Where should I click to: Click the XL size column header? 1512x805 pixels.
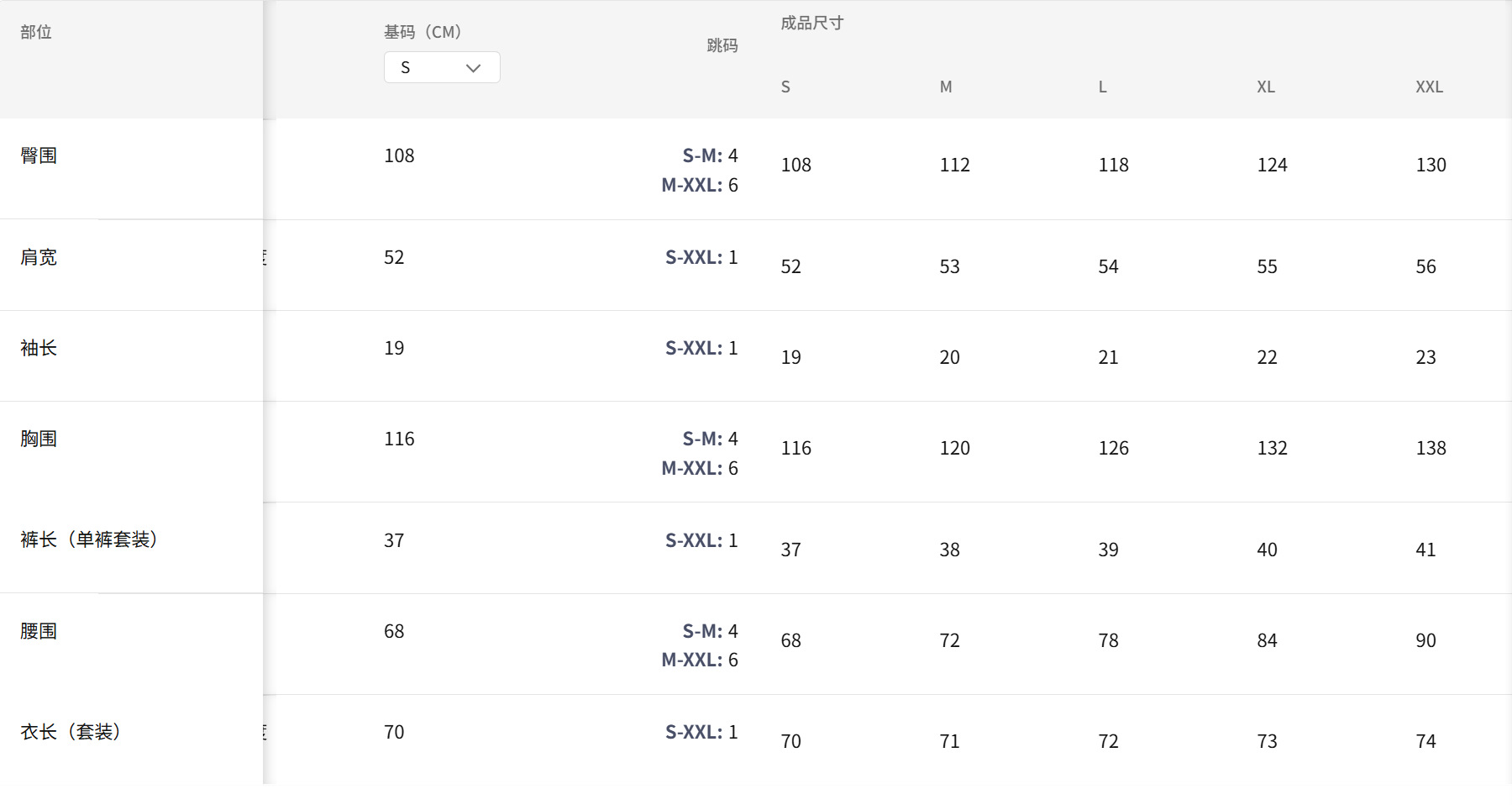pos(1265,87)
